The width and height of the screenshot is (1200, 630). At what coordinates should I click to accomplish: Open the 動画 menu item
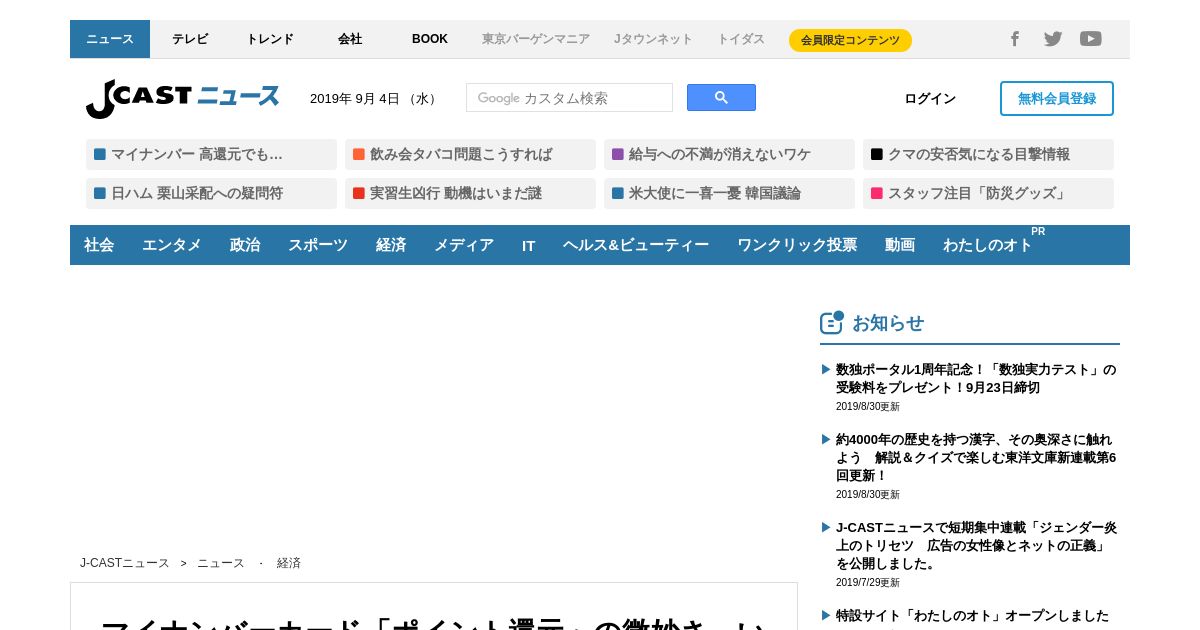point(900,245)
